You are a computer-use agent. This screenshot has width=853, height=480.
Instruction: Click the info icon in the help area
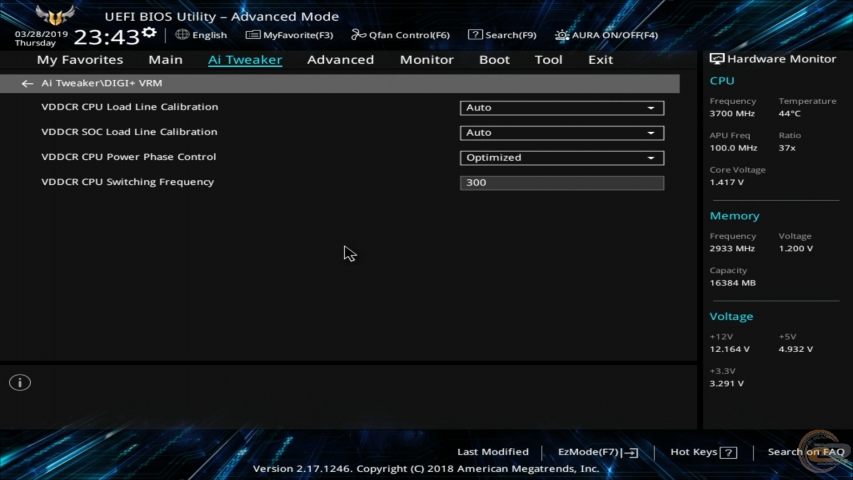pos(20,383)
